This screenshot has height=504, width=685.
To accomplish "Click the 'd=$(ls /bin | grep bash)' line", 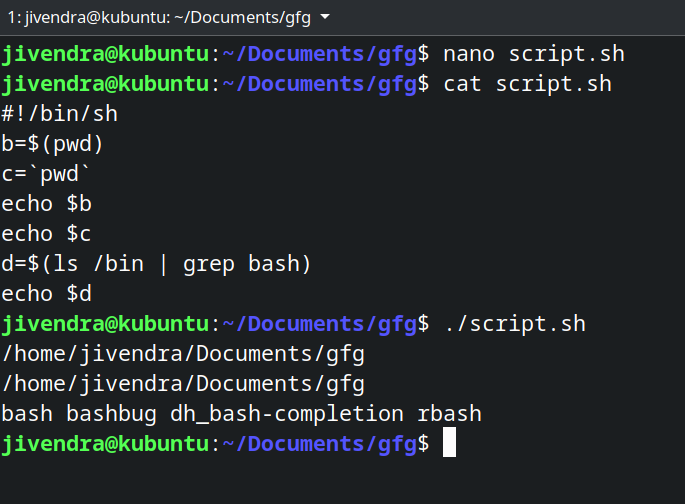I will click(156, 264).
